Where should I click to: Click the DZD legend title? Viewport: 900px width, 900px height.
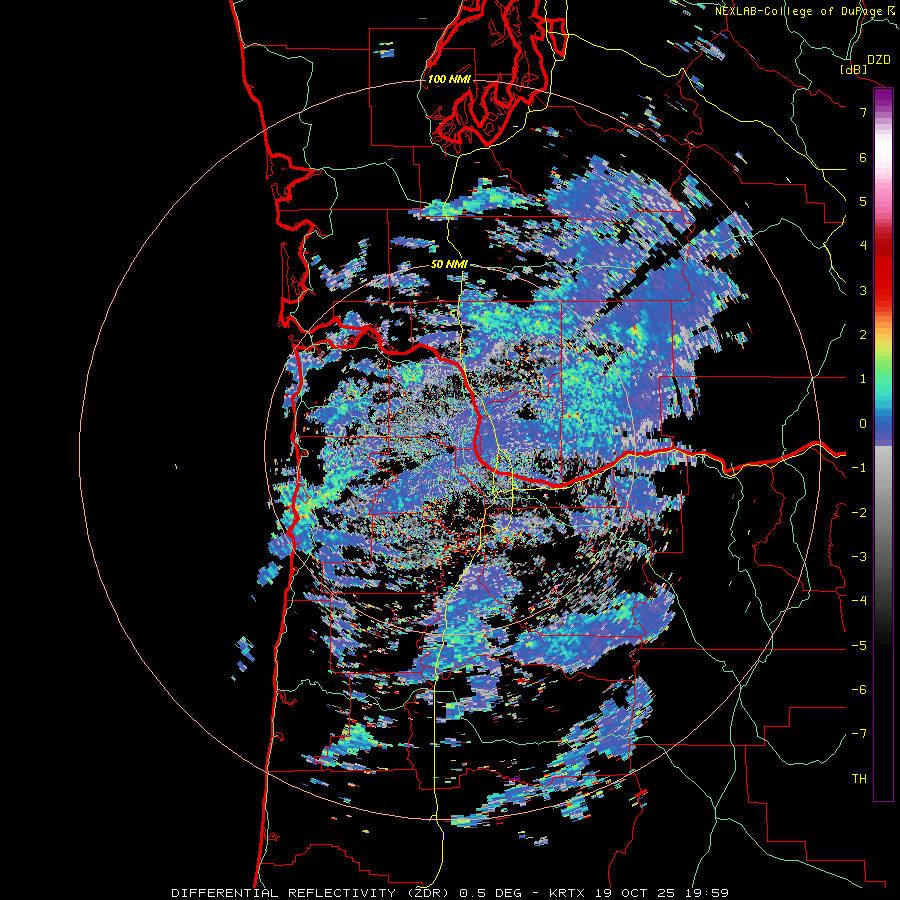pos(879,60)
